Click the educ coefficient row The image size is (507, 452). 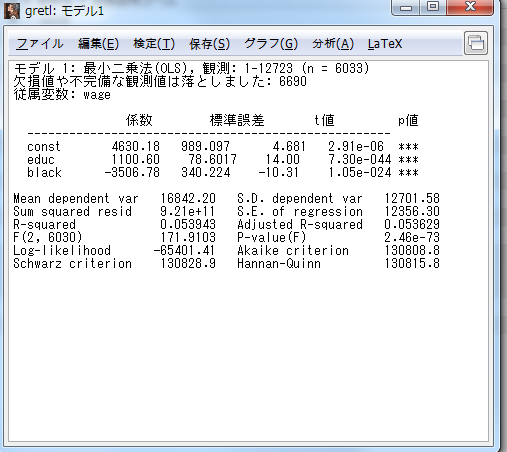pyautogui.click(x=223, y=159)
